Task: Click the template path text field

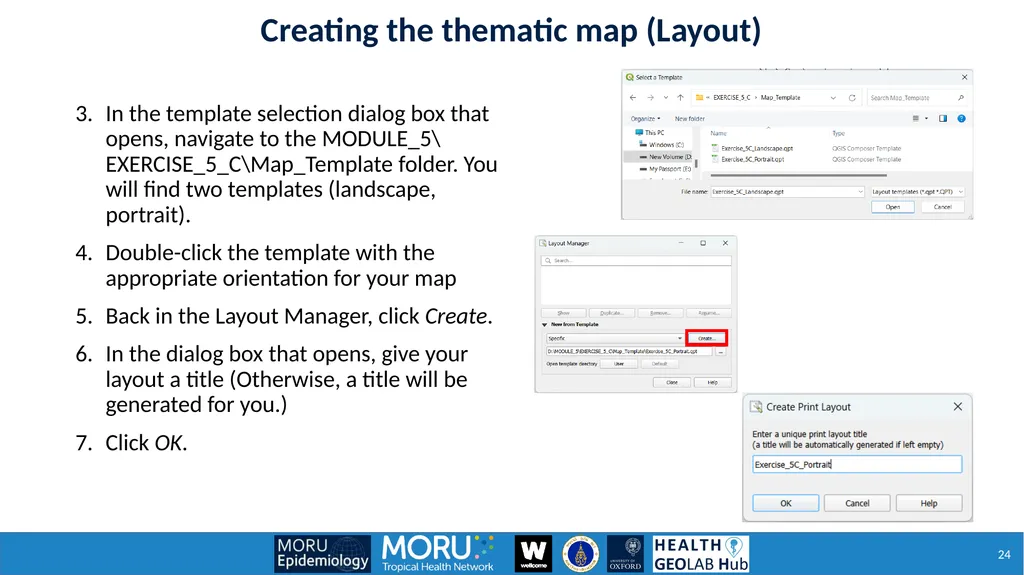Action: tap(629, 352)
